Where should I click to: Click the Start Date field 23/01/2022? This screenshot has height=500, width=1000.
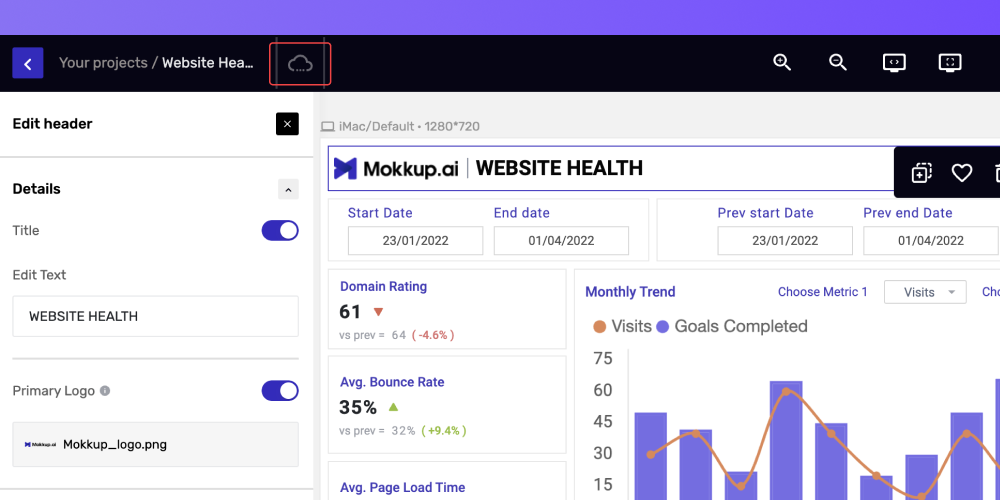click(x=415, y=240)
